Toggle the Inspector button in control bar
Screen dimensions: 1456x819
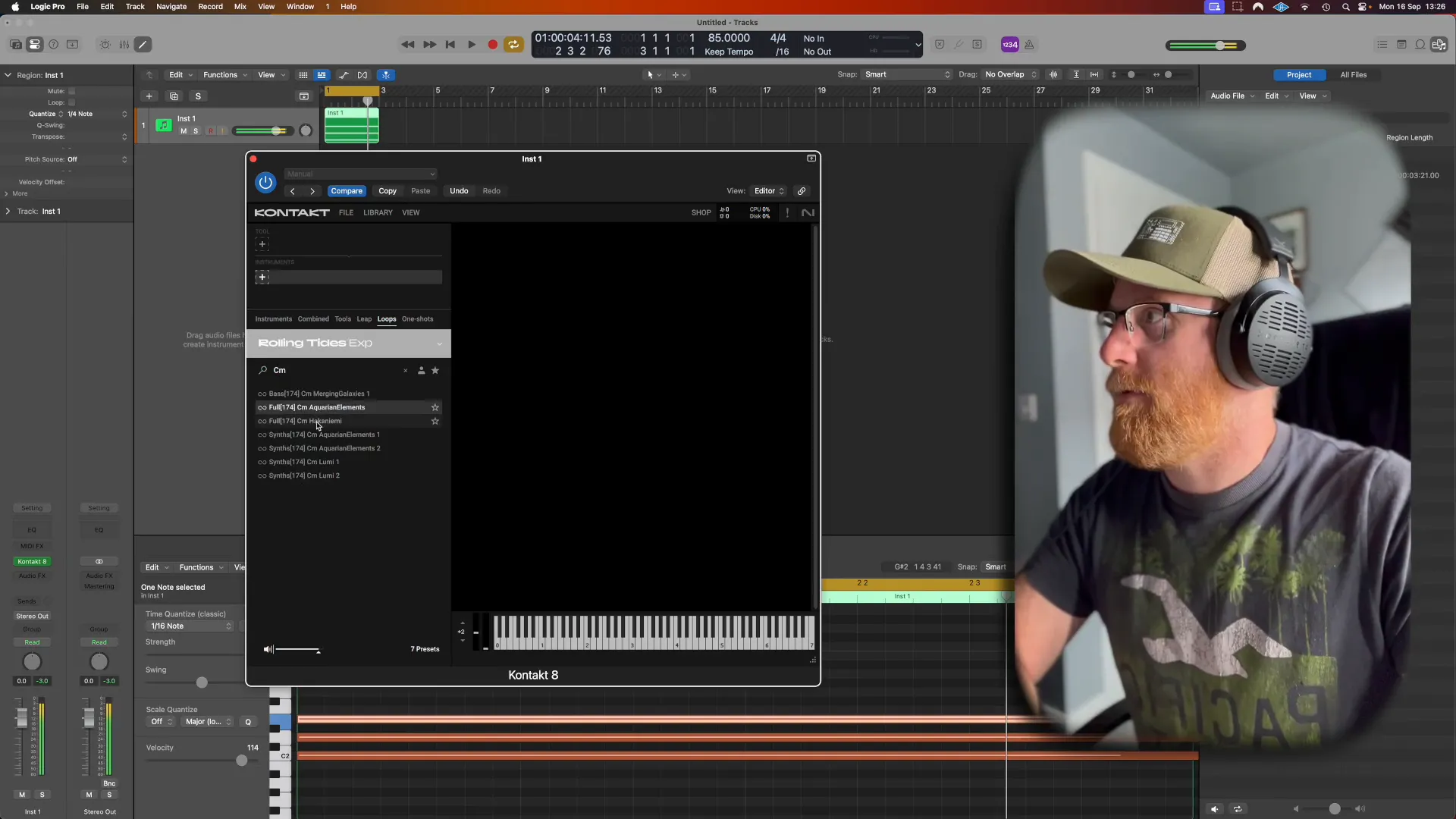pos(35,45)
